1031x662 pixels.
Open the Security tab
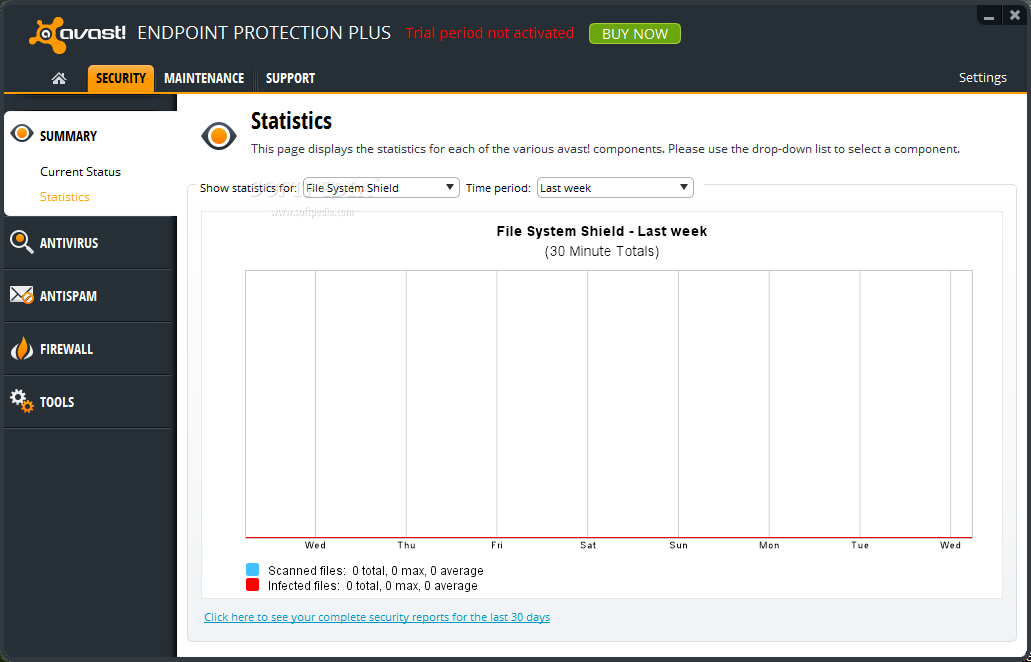(121, 78)
